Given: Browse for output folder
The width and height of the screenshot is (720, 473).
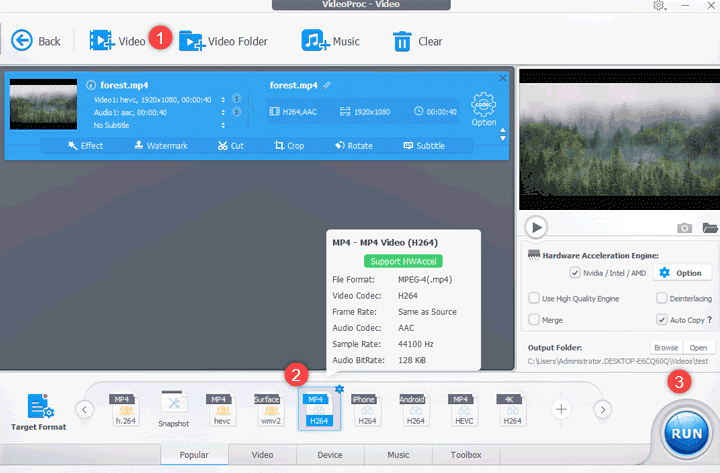Looking at the screenshot, I should click(x=666, y=348).
